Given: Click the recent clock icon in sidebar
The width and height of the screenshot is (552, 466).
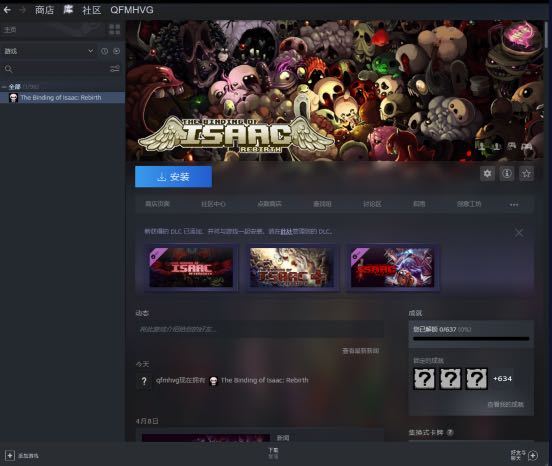Looking at the screenshot, I should 105,51.
